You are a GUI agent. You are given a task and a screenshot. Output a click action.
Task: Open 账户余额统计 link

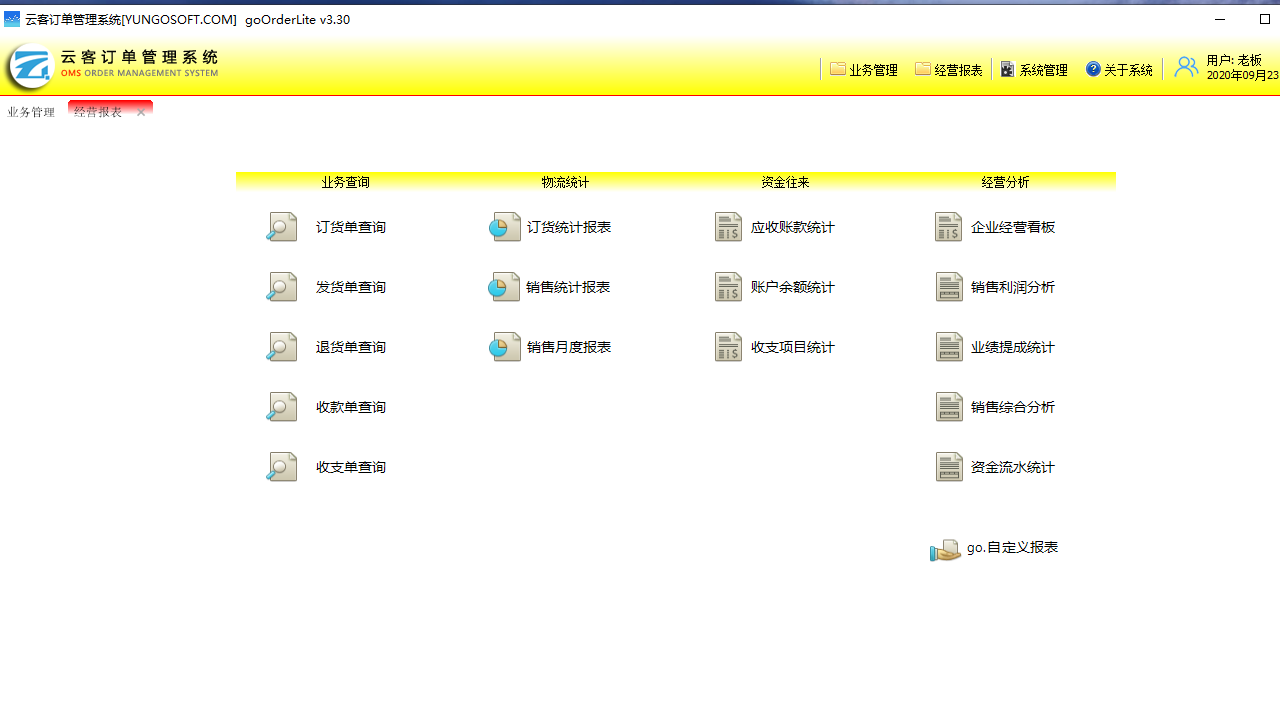(792, 287)
